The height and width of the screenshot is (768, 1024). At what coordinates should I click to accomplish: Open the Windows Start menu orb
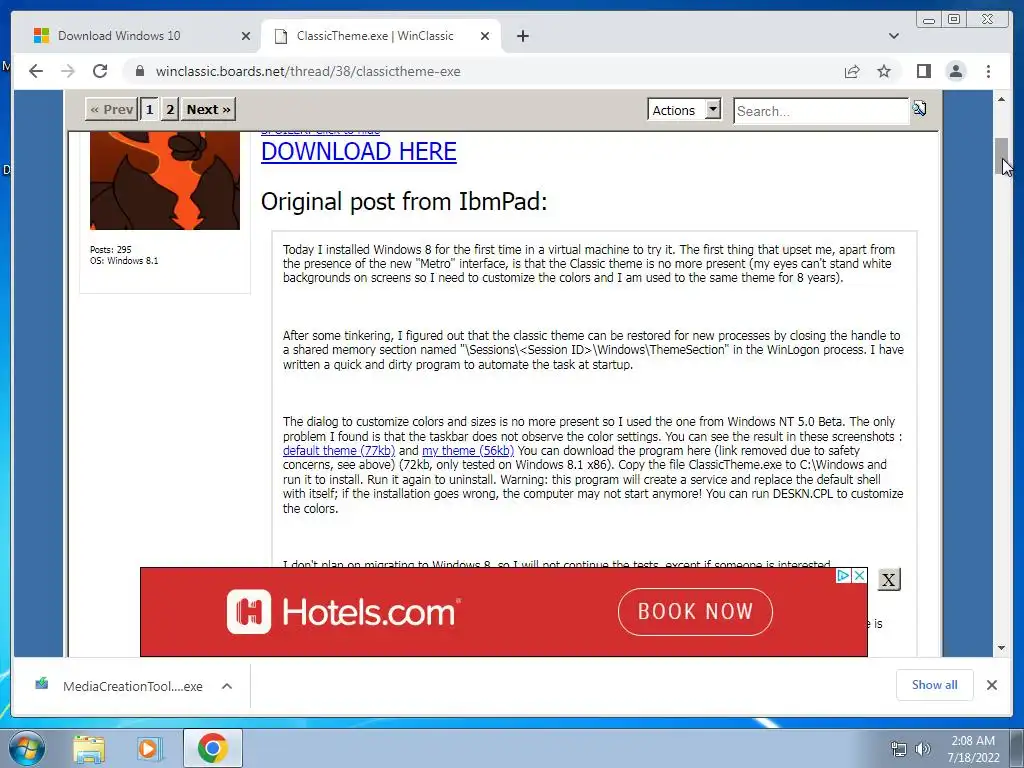click(27, 748)
